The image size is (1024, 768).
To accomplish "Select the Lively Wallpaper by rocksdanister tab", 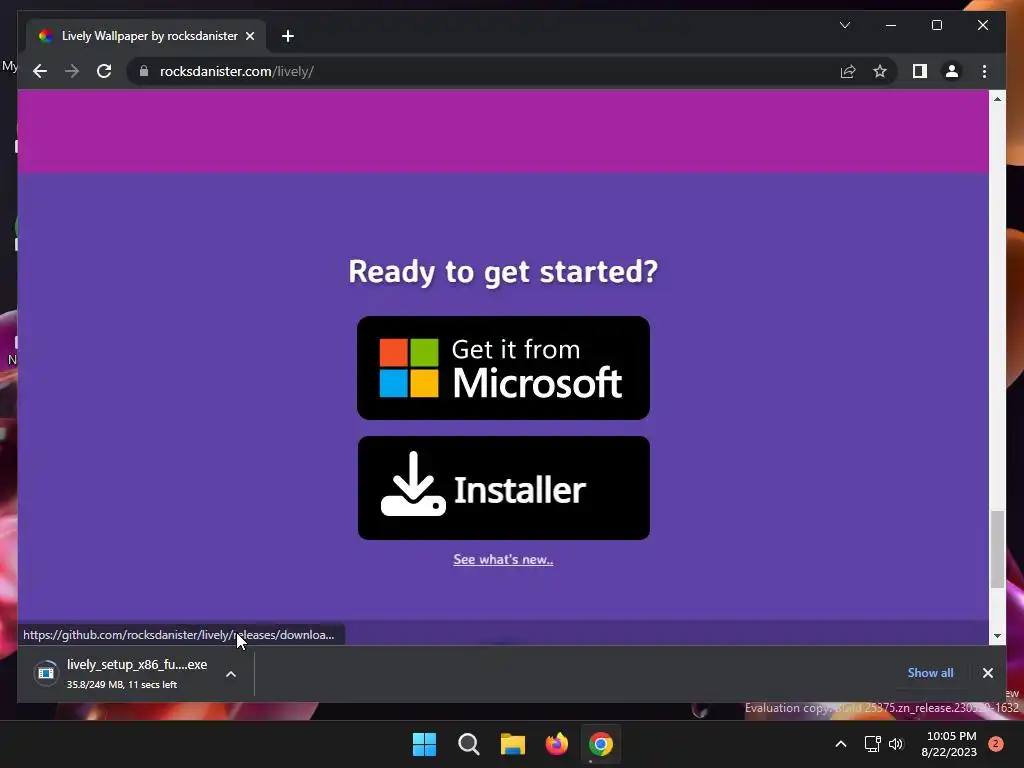I will tap(146, 36).
